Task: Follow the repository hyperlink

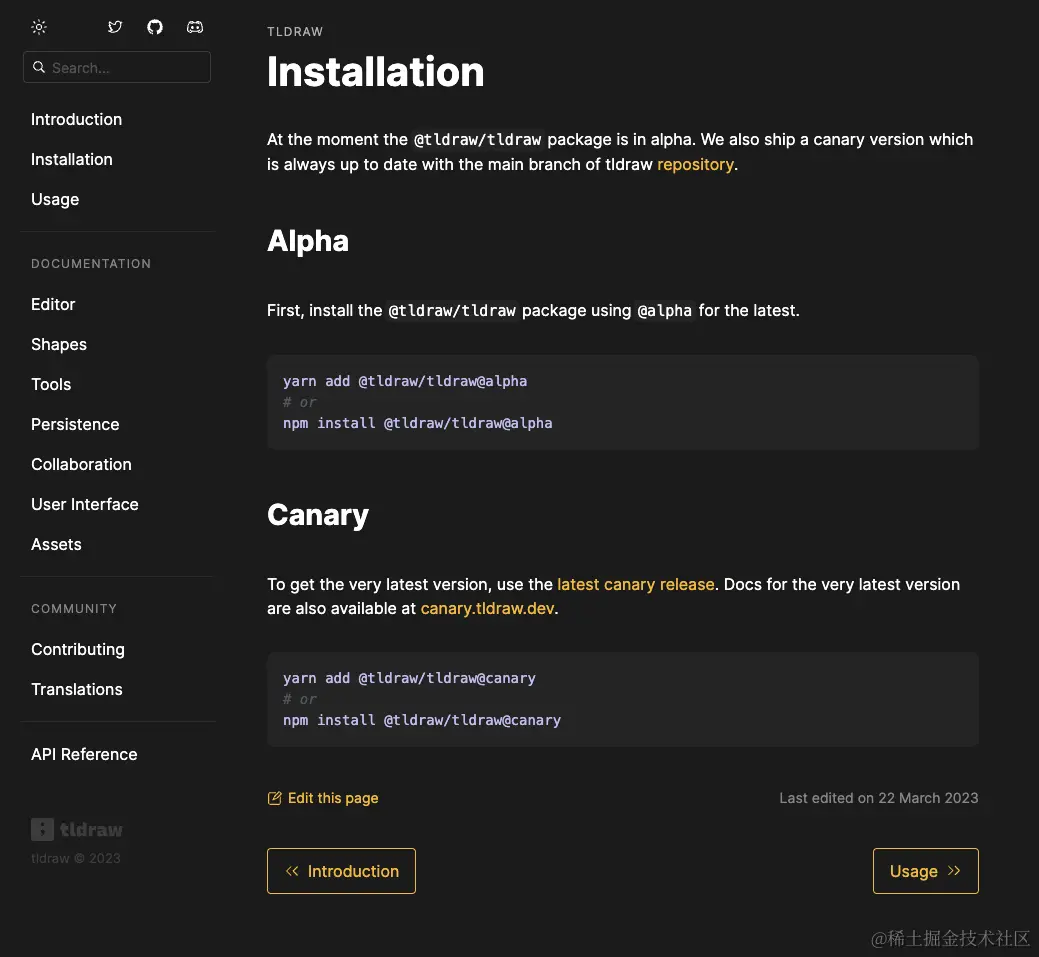Action: tap(695, 164)
